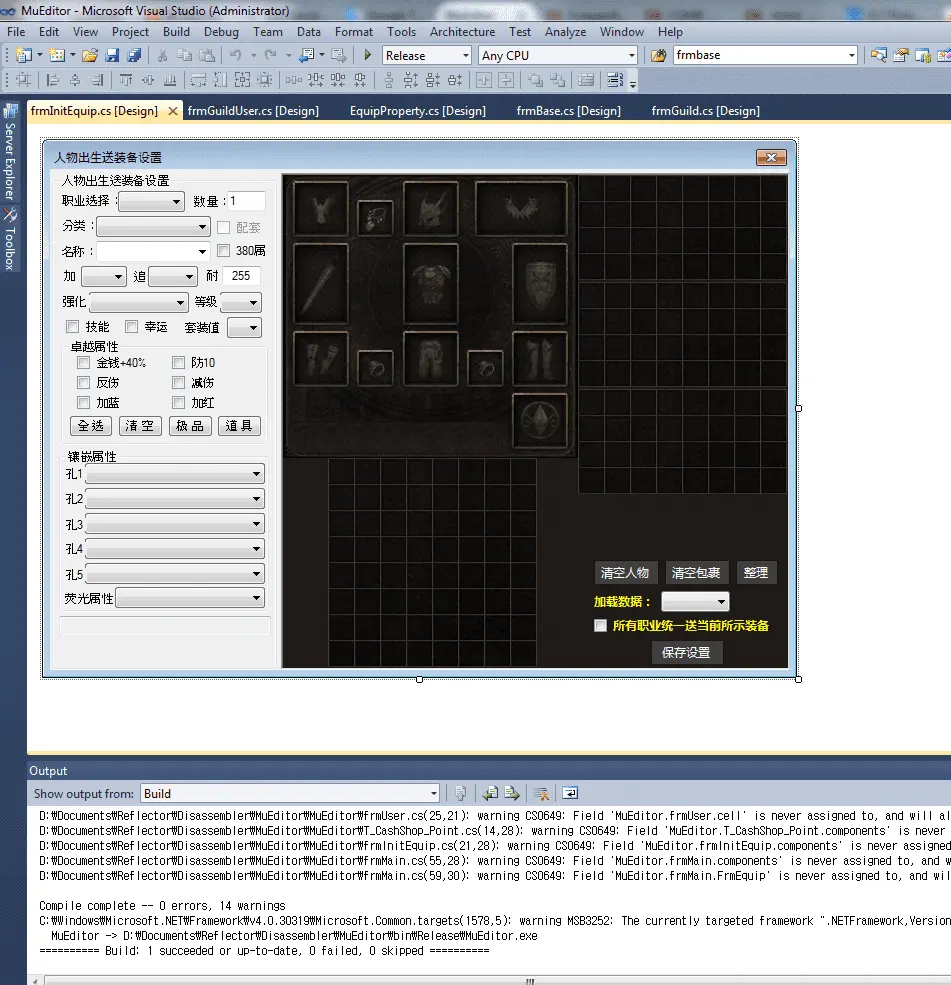951x985 pixels.
Task: Check the 金钱+40% option
Action: [84, 362]
